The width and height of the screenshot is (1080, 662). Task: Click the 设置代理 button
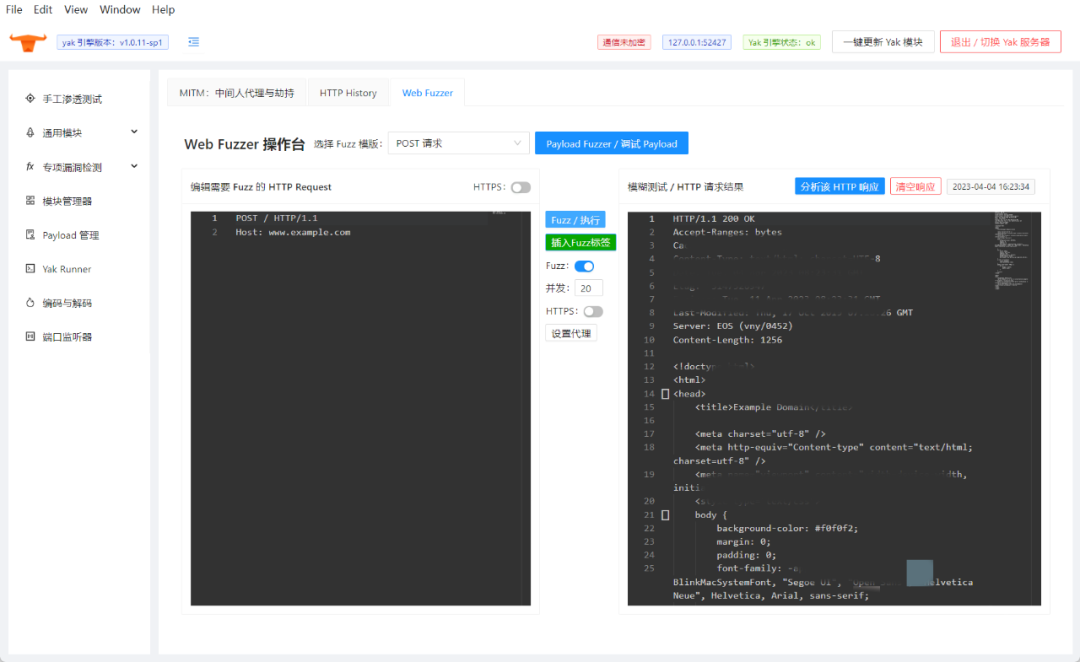(x=571, y=333)
